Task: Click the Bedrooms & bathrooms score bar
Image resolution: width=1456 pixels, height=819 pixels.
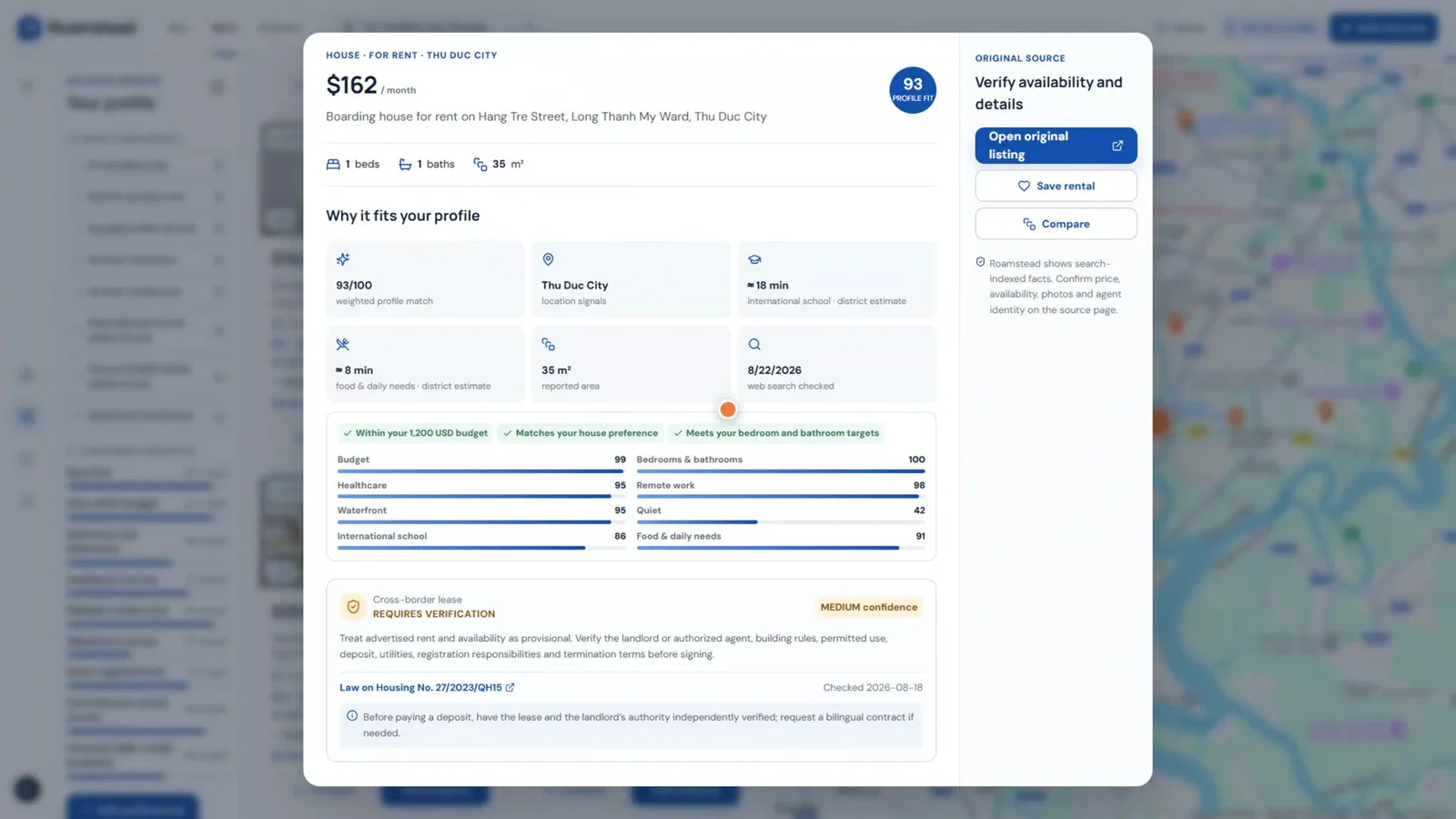Action: coord(781,471)
